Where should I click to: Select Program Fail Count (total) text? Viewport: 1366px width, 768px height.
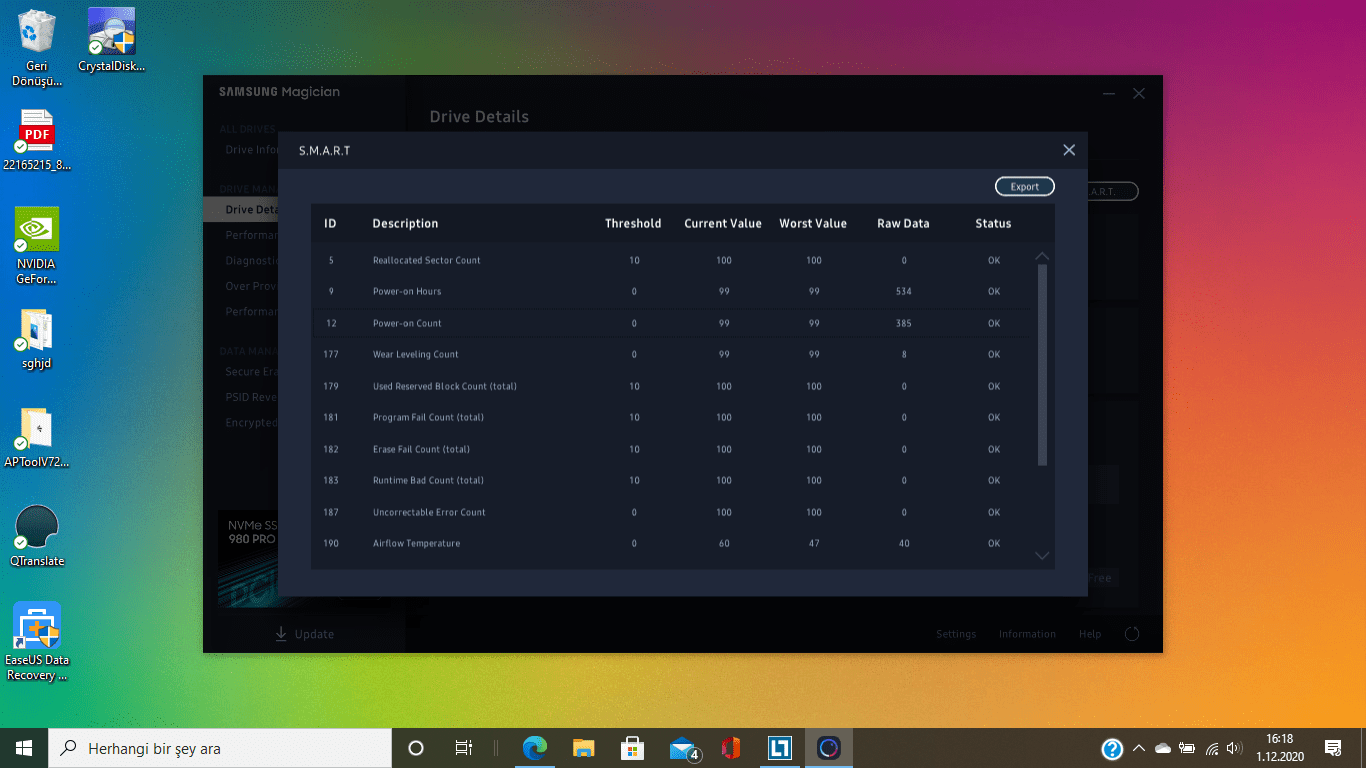(x=428, y=418)
